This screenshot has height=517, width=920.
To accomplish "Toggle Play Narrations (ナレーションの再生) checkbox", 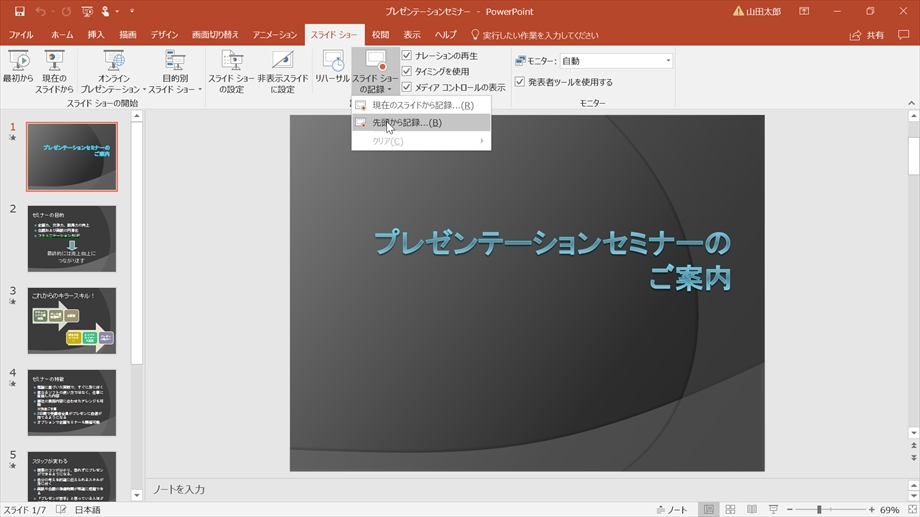I will pos(407,55).
